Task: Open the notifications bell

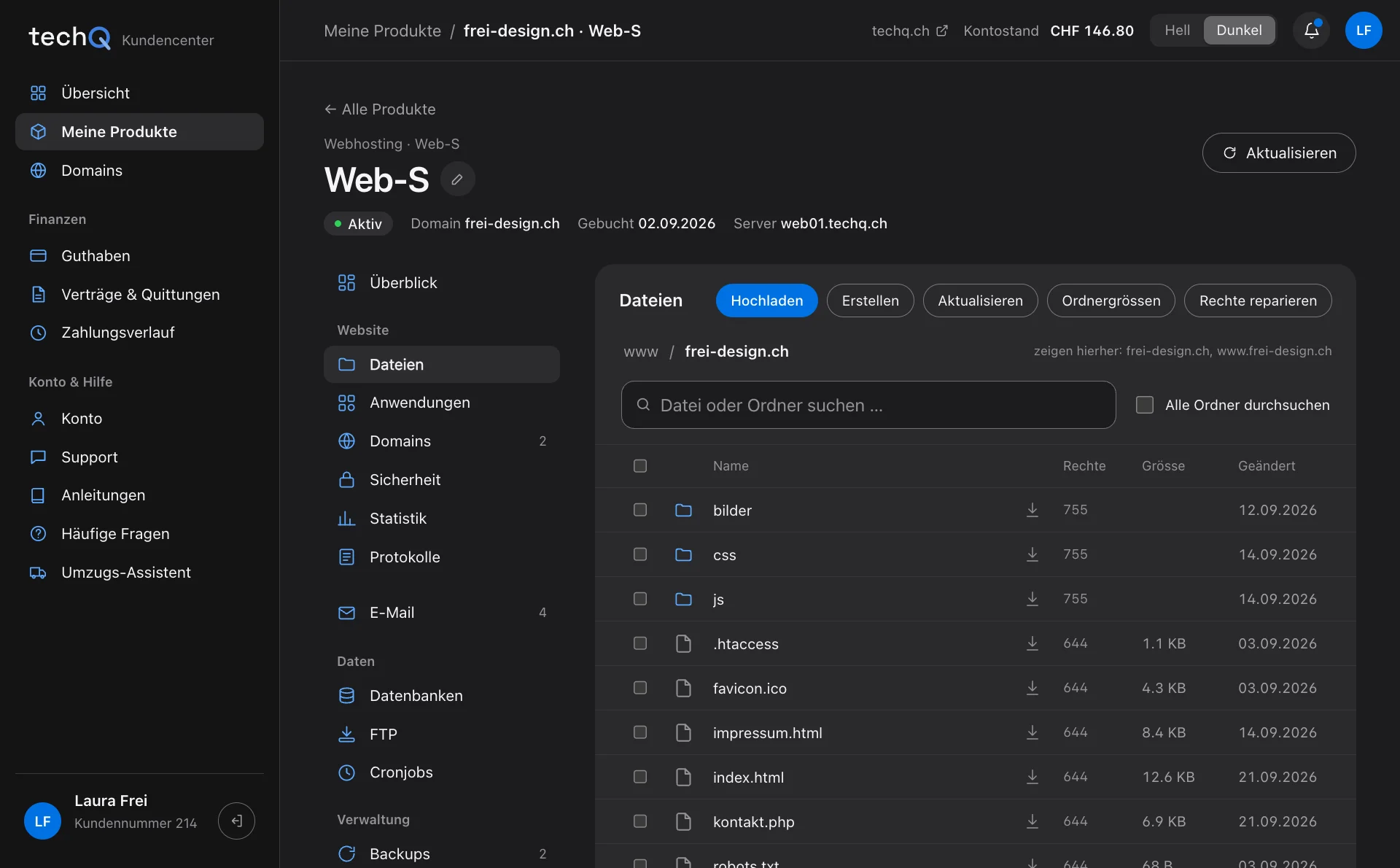Action: [1311, 31]
